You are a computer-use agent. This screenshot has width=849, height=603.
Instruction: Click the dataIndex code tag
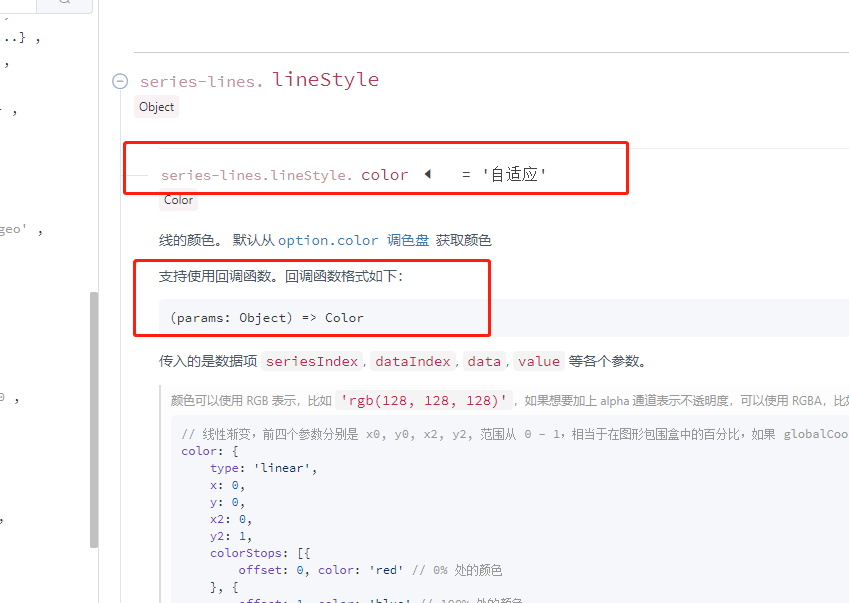[x=413, y=361]
